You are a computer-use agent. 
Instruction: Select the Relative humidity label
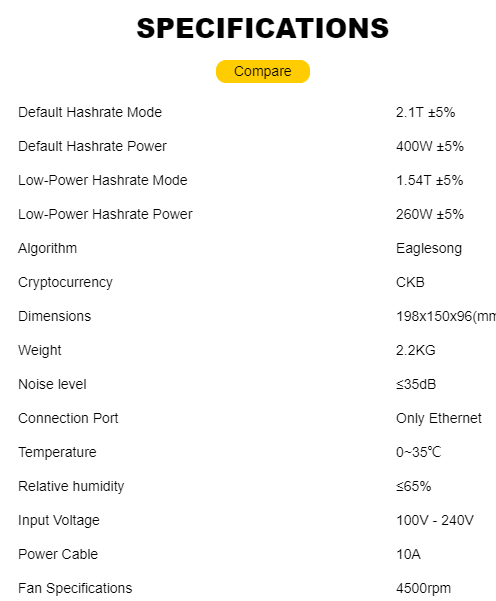[x=71, y=486]
